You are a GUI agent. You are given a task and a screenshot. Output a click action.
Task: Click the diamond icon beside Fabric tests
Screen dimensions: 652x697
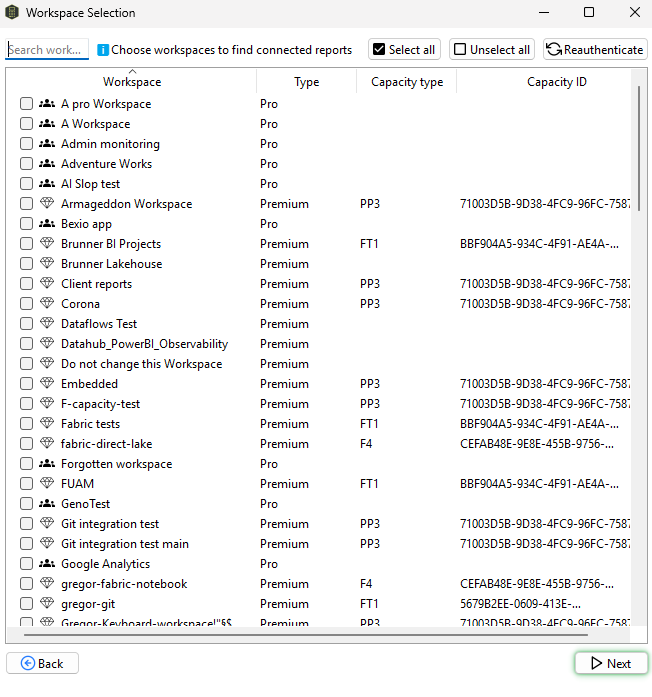47,423
